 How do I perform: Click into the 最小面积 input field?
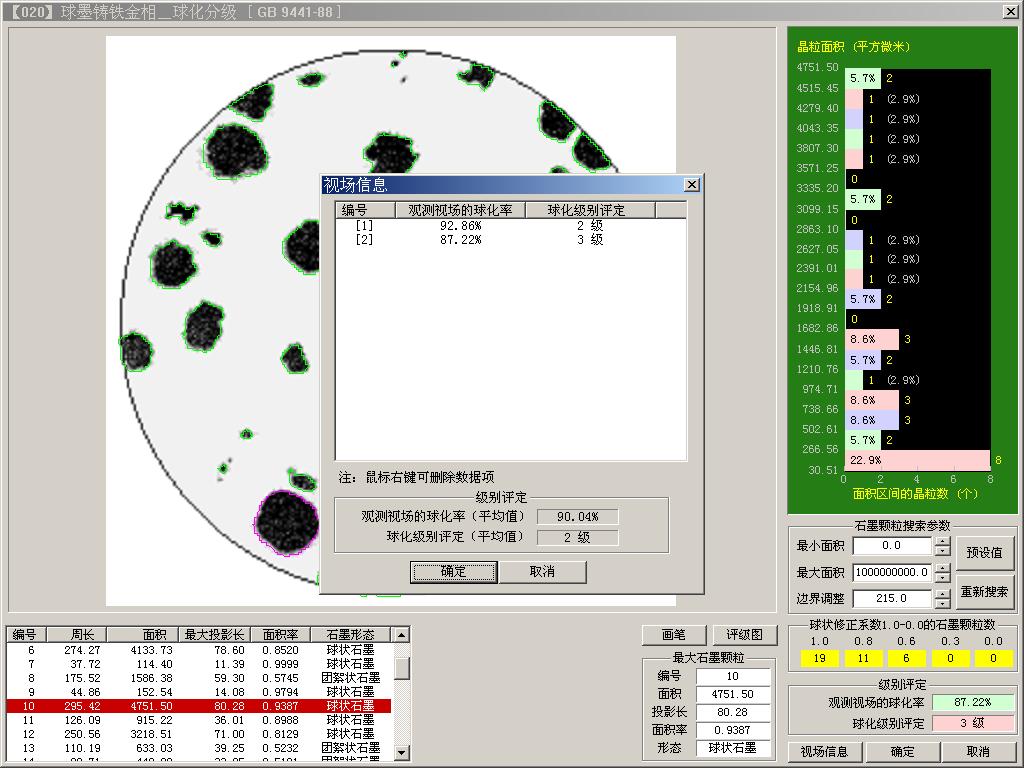pyautogui.click(x=891, y=546)
